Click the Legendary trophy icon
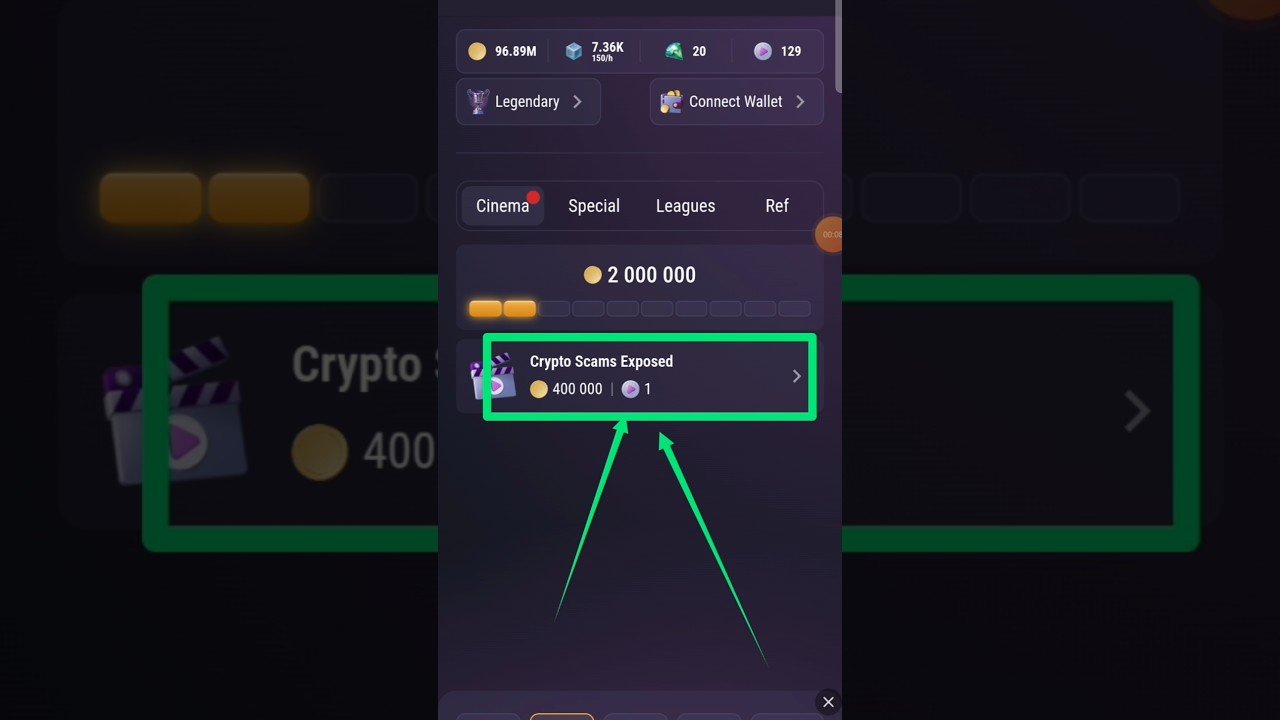 point(478,101)
